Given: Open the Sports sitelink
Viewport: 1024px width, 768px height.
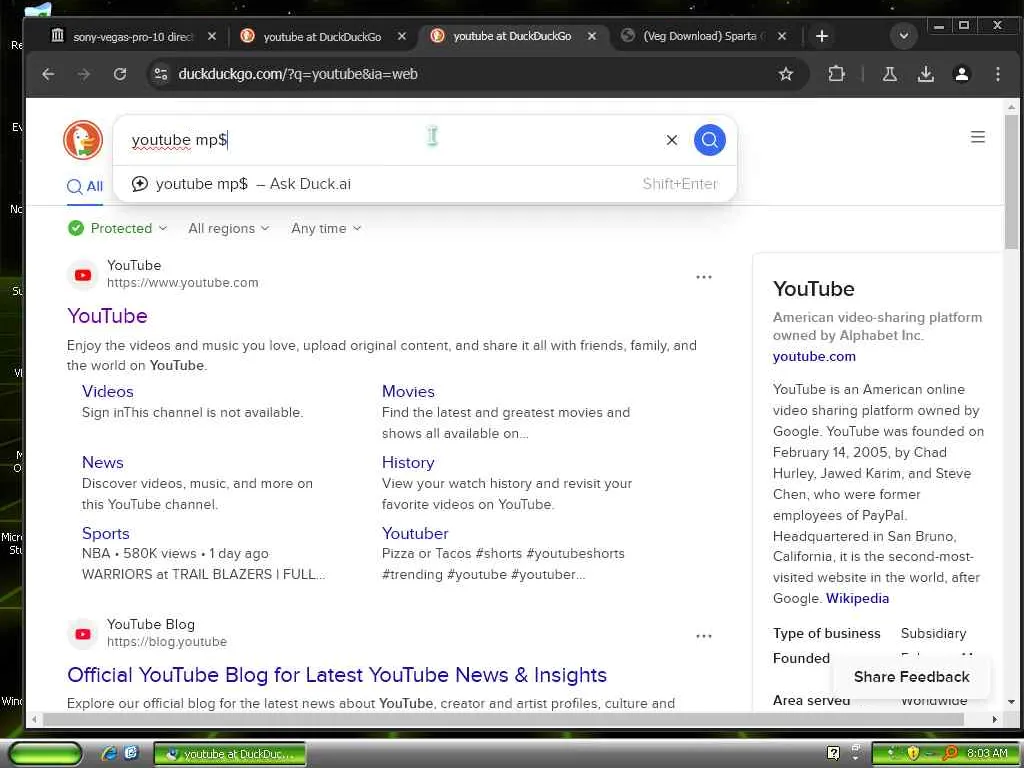Looking at the screenshot, I should 106,534.
